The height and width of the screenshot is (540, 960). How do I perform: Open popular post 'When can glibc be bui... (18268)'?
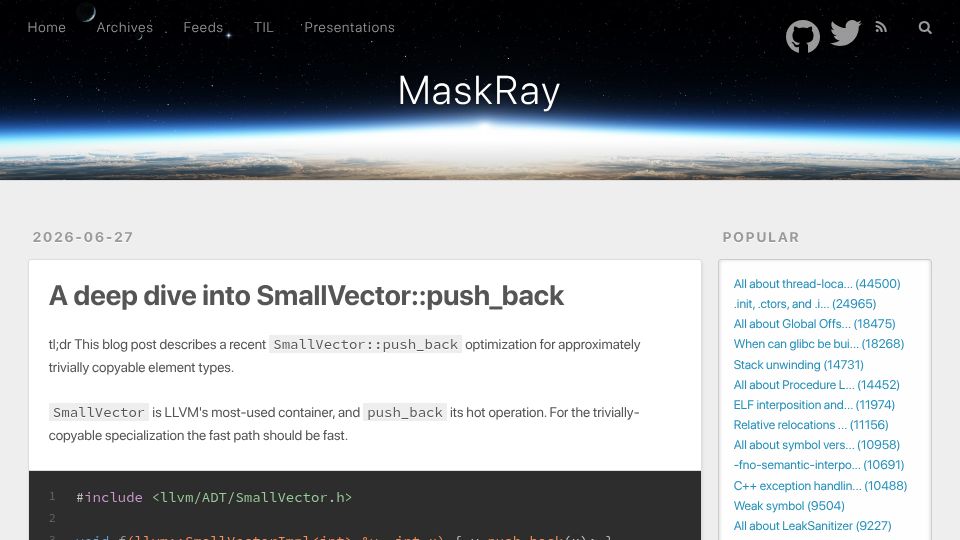[x=819, y=344]
